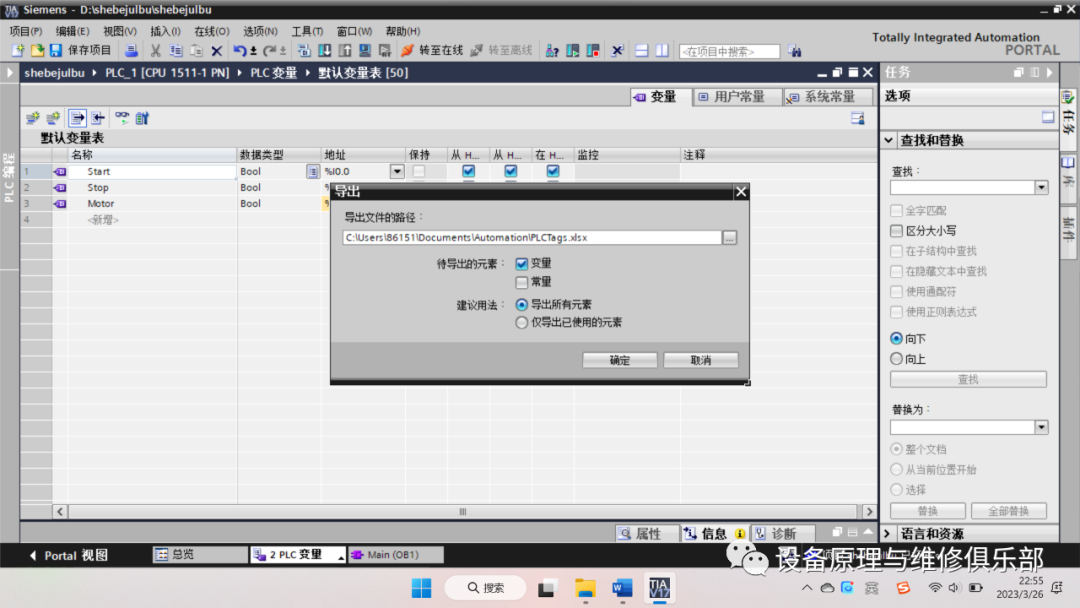Open the 插入(I) menu
This screenshot has width=1080, height=608.
tap(164, 31)
